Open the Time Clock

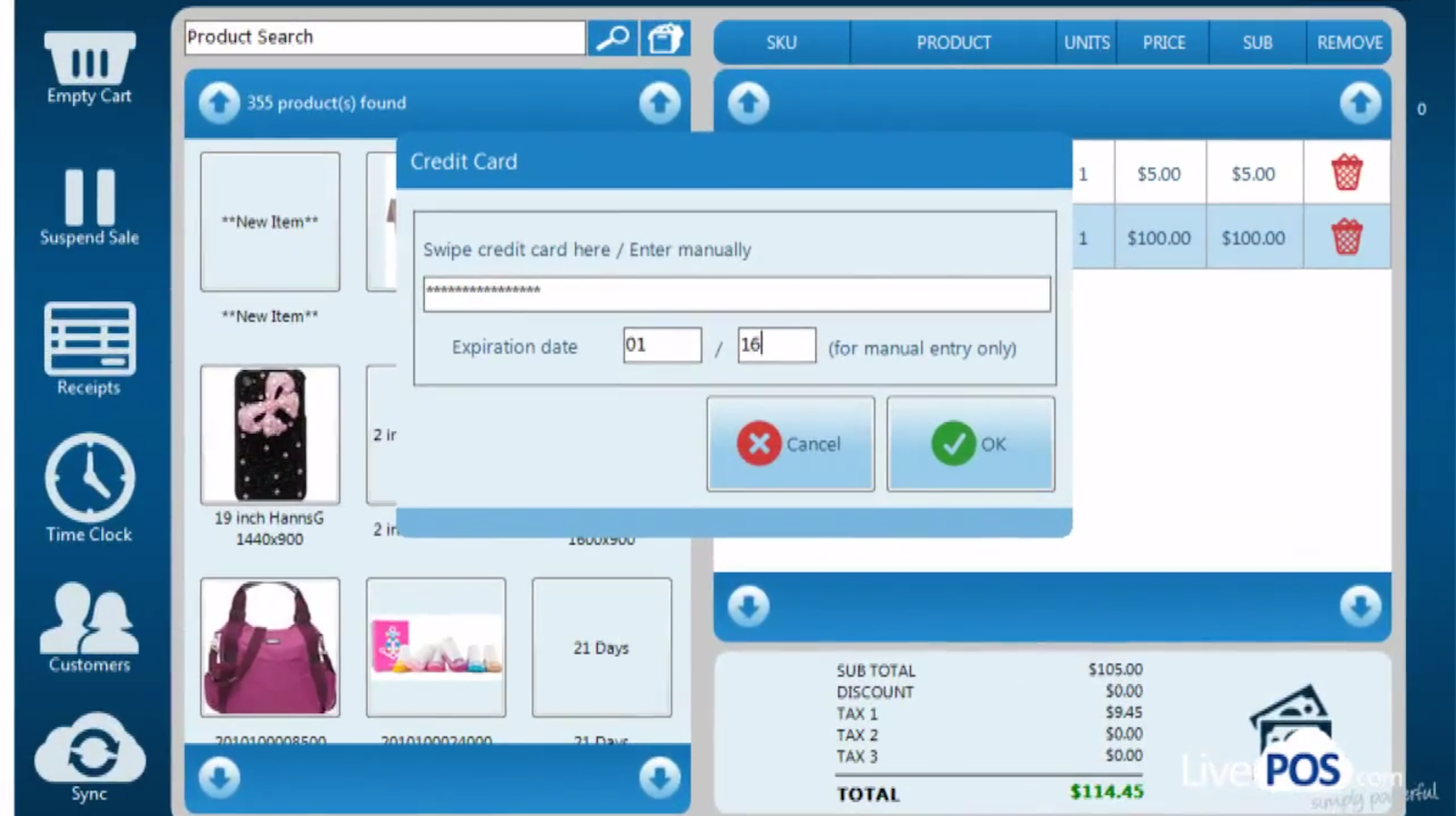coord(89,479)
